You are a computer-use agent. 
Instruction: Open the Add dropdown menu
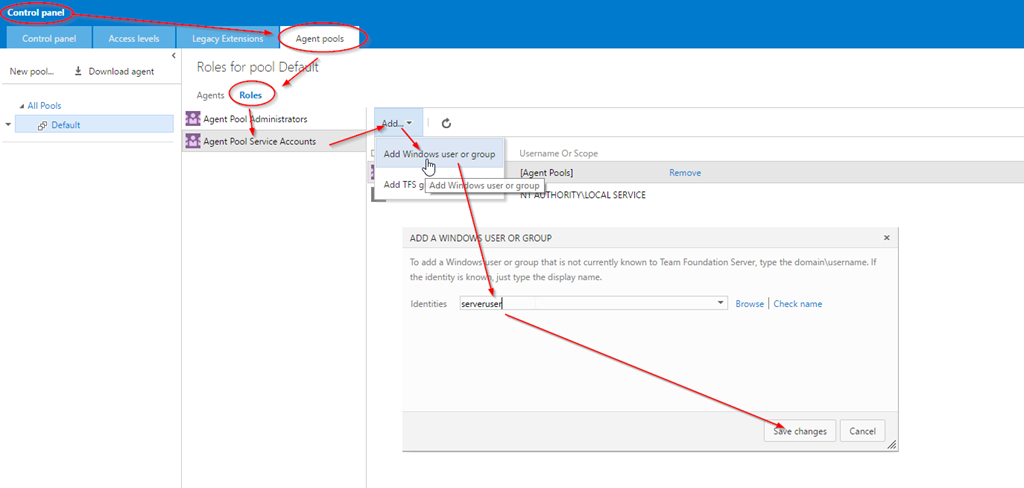tap(396, 123)
